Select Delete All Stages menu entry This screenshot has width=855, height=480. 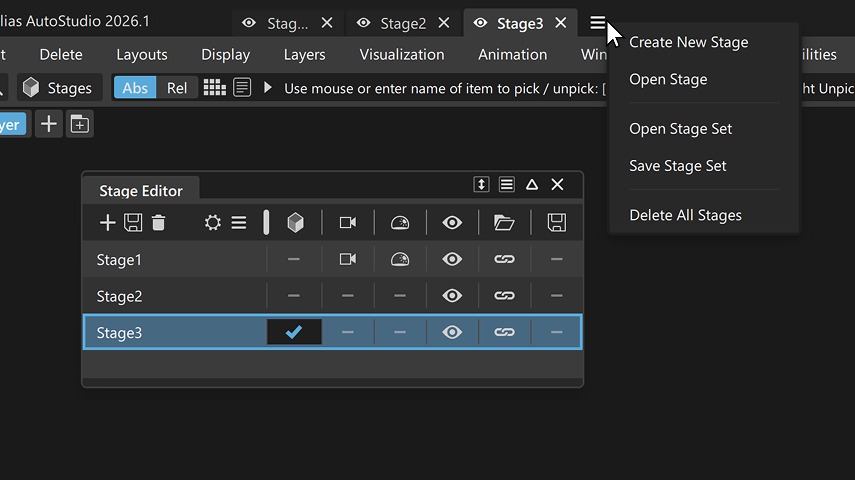(x=685, y=215)
